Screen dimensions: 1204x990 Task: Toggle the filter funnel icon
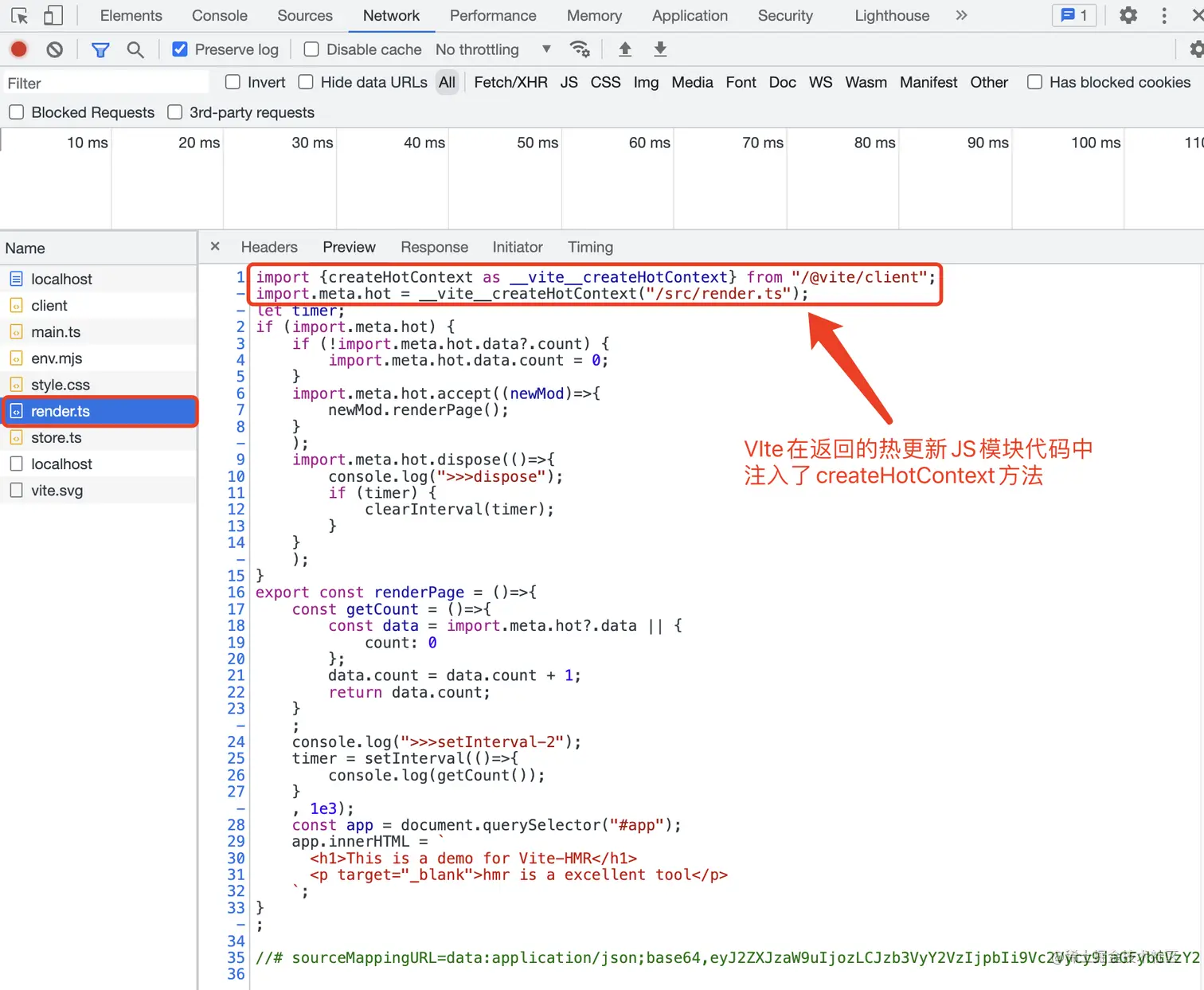pos(100,50)
